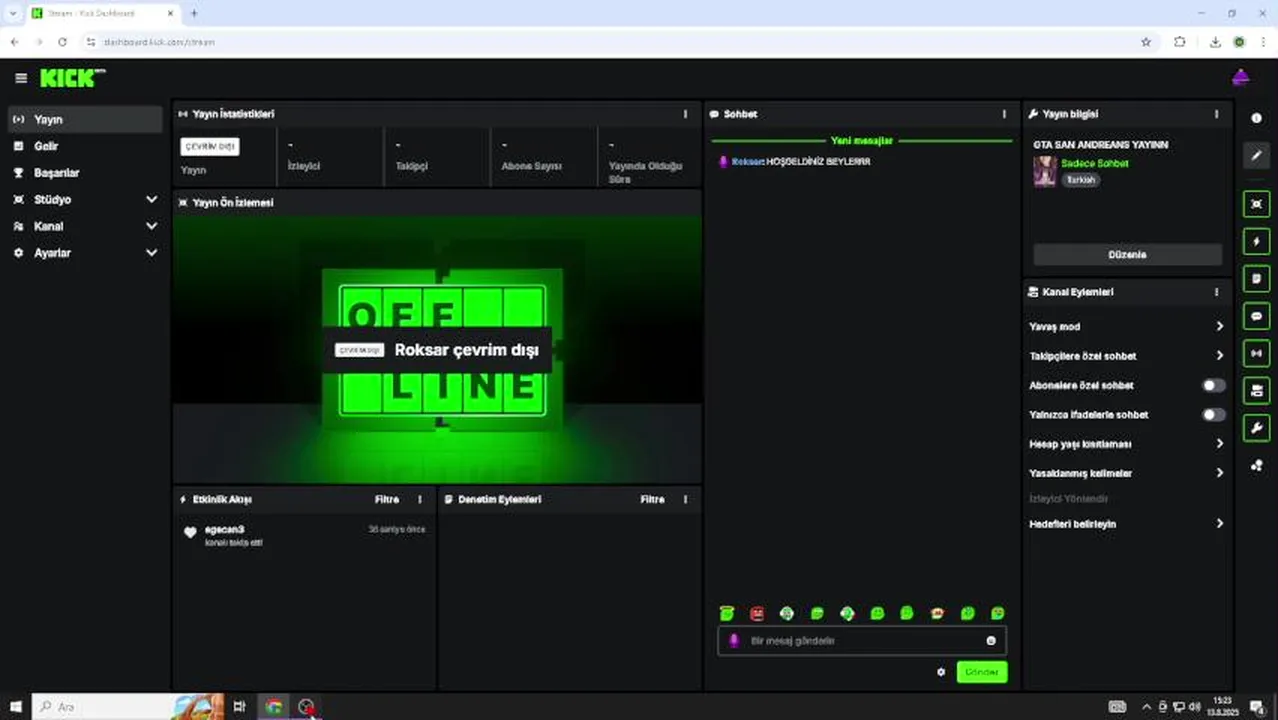Click the KICK logo
The image size is (1278, 720).
(72, 78)
